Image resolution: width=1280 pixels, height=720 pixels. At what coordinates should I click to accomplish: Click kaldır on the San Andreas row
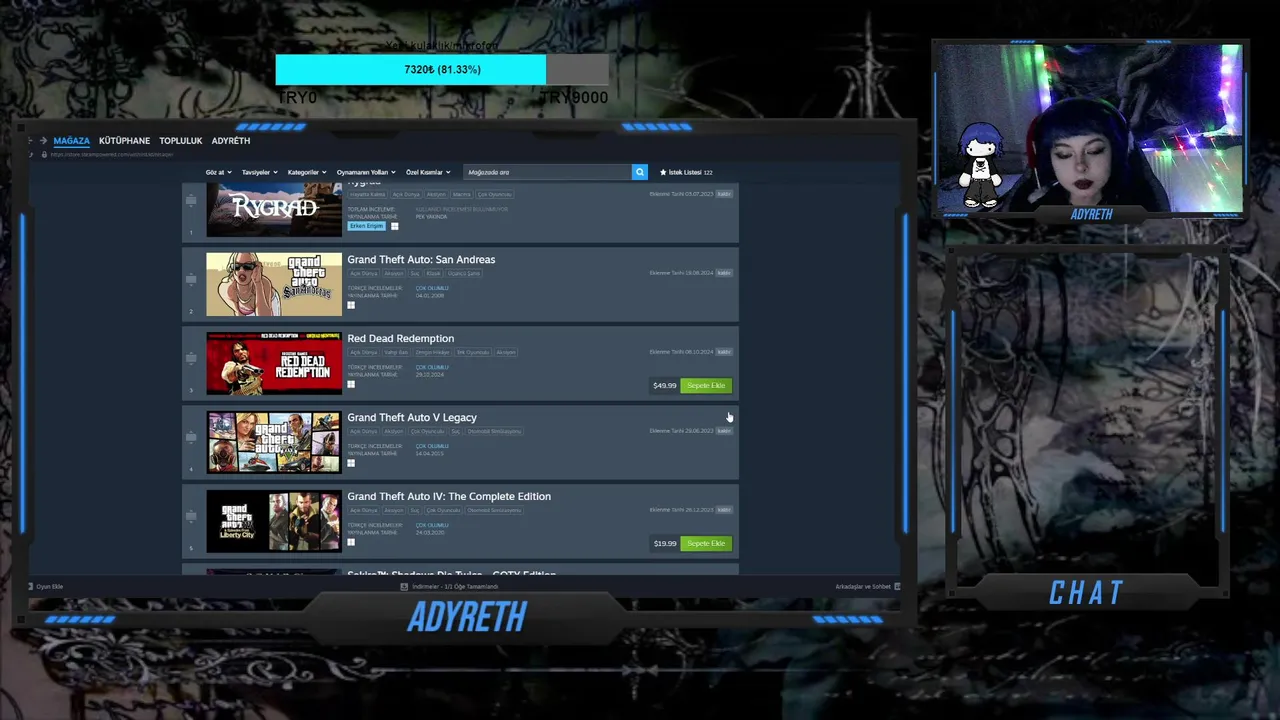tap(724, 273)
